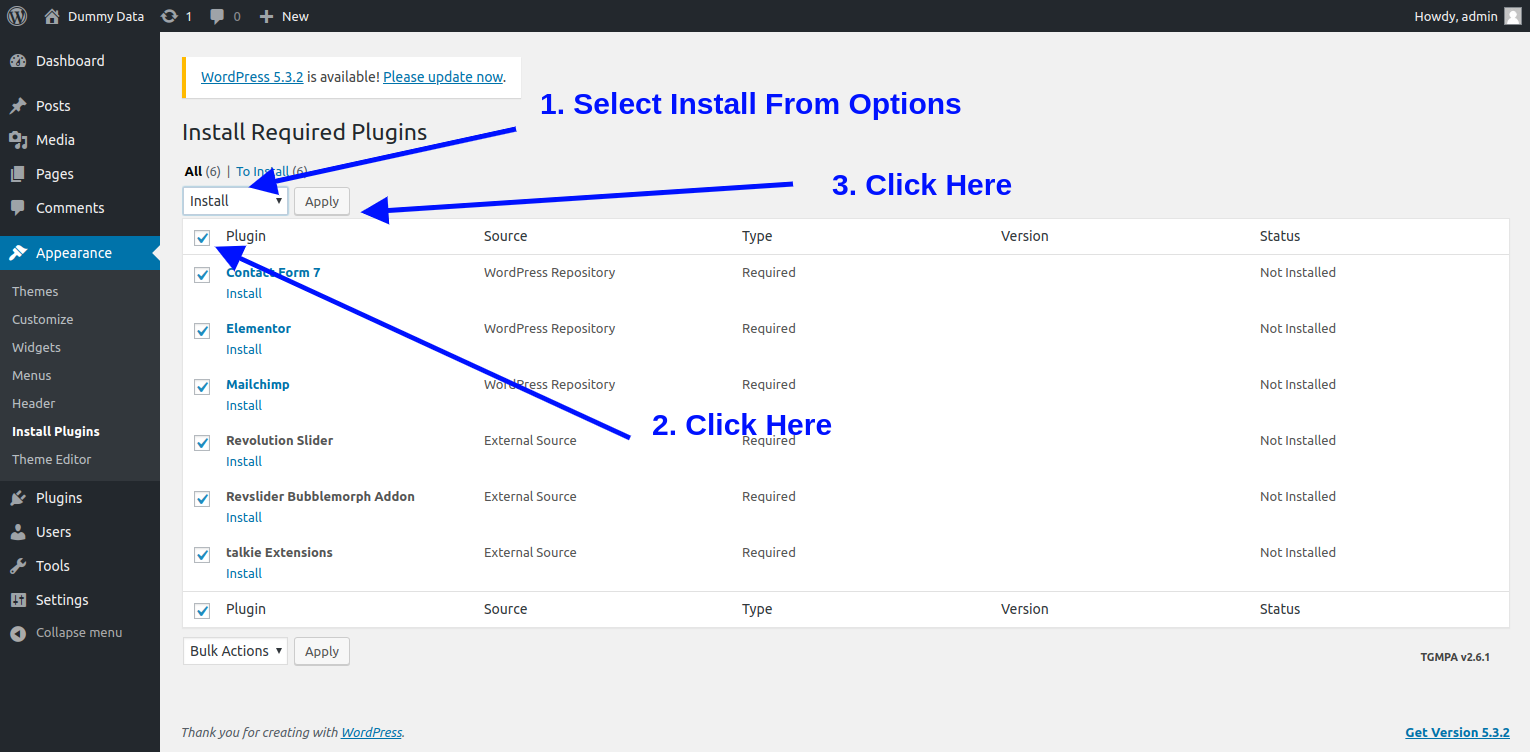Click Get Version 5.3.2 link
This screenshot has width=1530, height=752.
1457,733
